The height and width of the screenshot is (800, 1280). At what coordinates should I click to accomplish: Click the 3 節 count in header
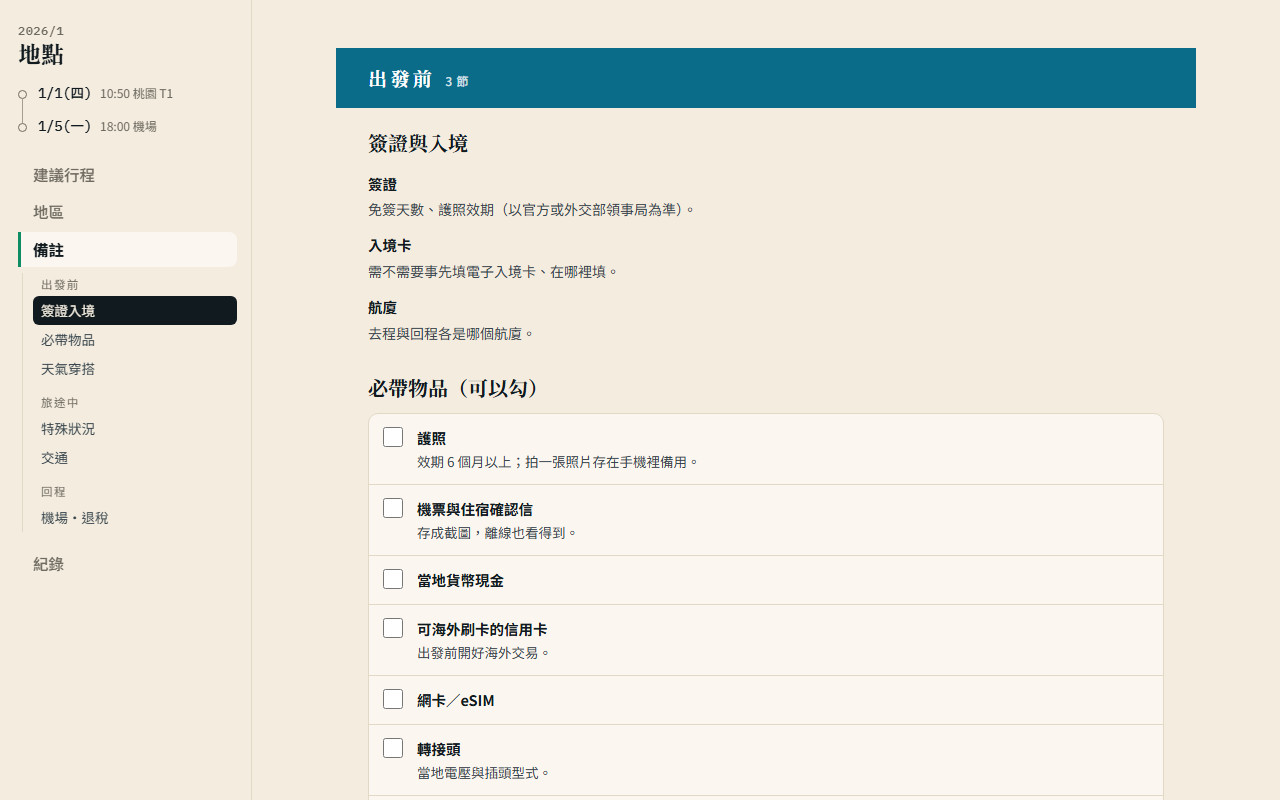coord(457,82)
